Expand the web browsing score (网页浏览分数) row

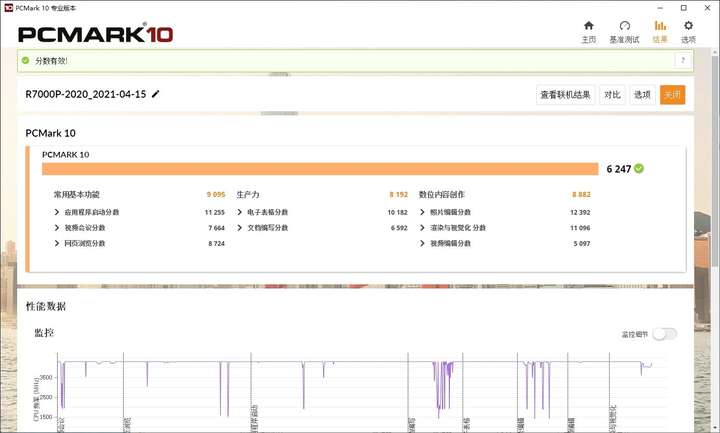[57, 243]
